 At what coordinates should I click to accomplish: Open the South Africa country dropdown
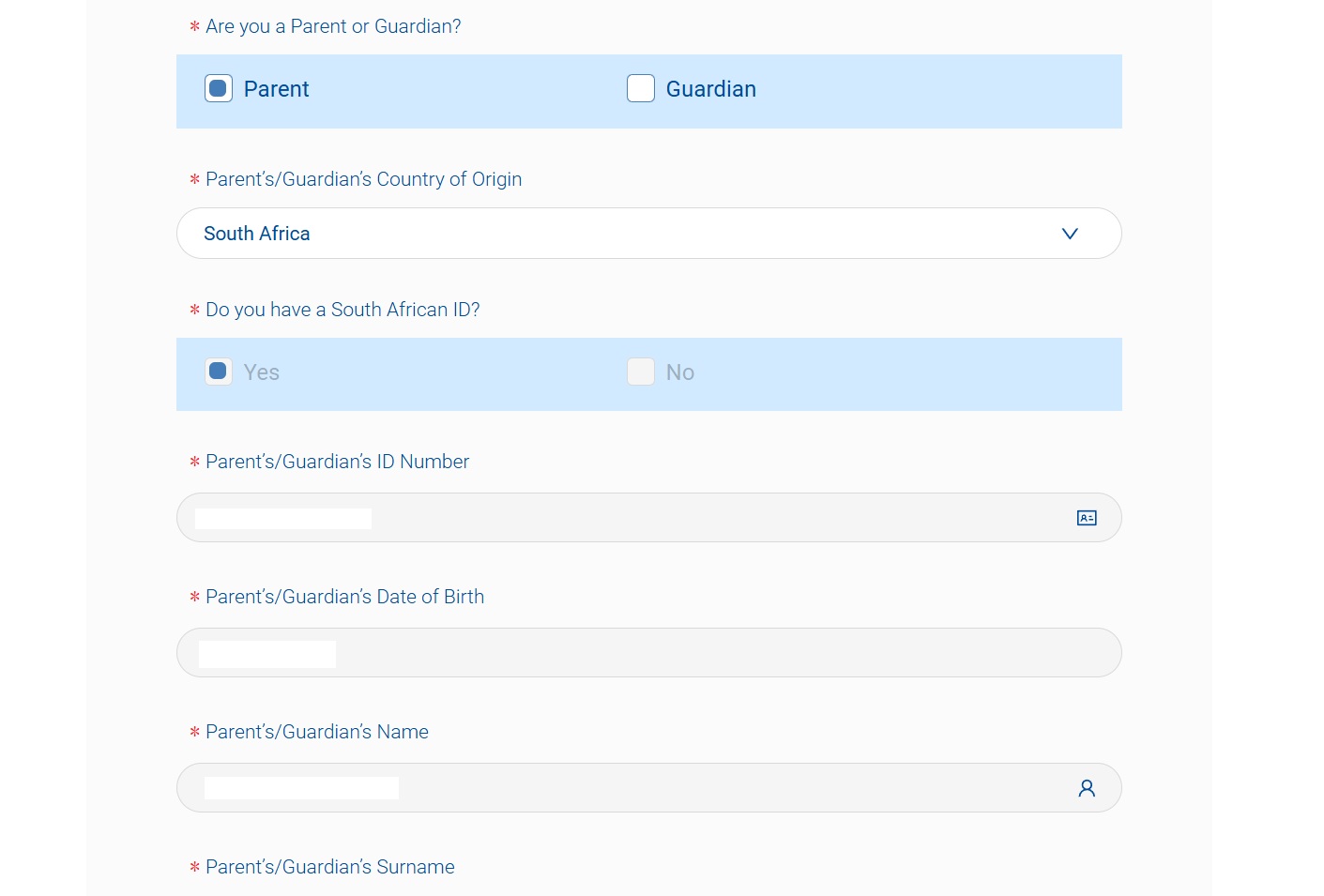[649, 234]
